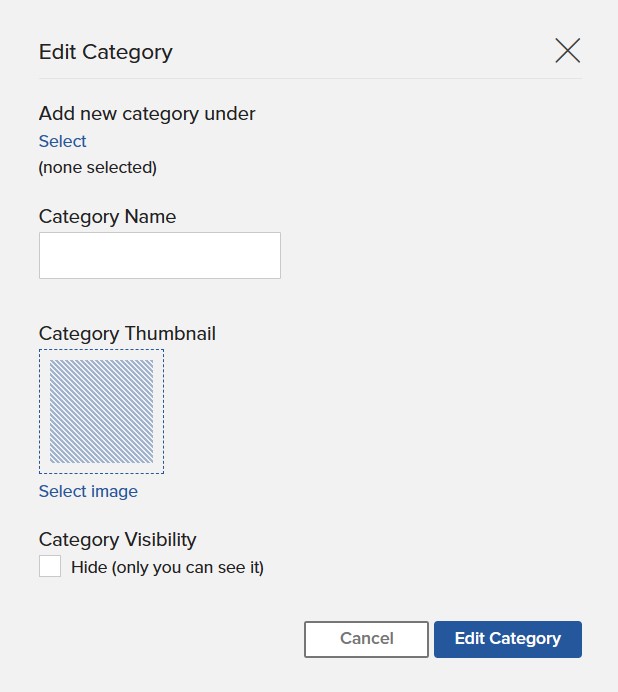
Task: Click the Edit Category dialog title
Action: point(106,52)
